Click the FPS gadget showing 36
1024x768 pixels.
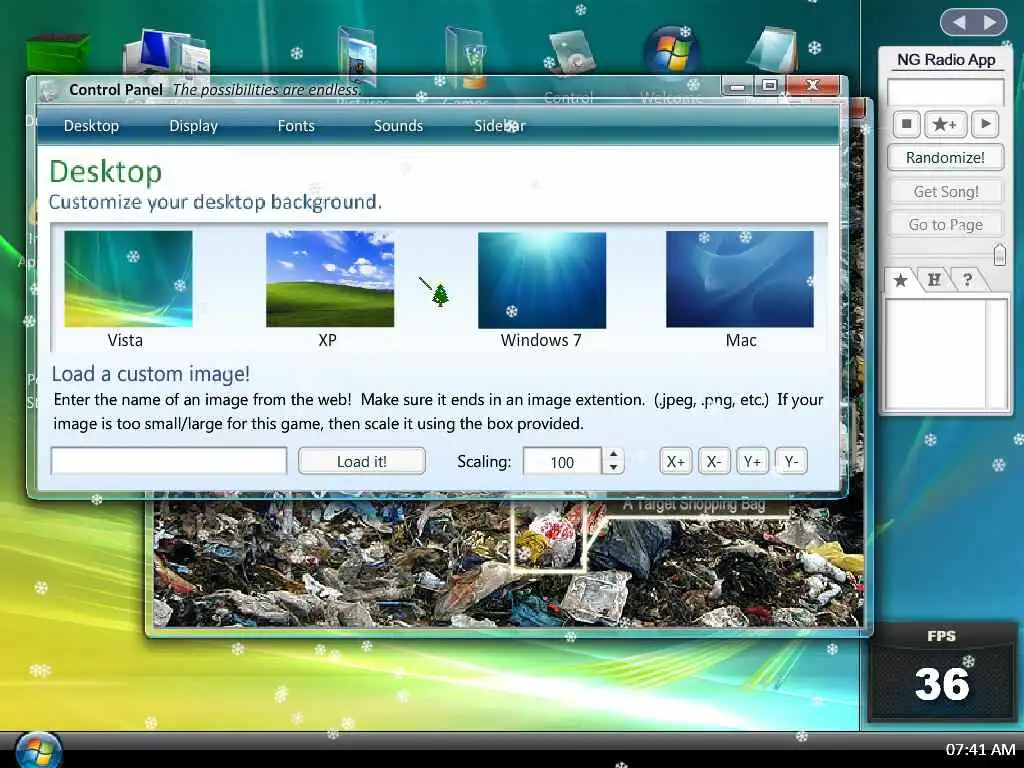tap(942, 672)
